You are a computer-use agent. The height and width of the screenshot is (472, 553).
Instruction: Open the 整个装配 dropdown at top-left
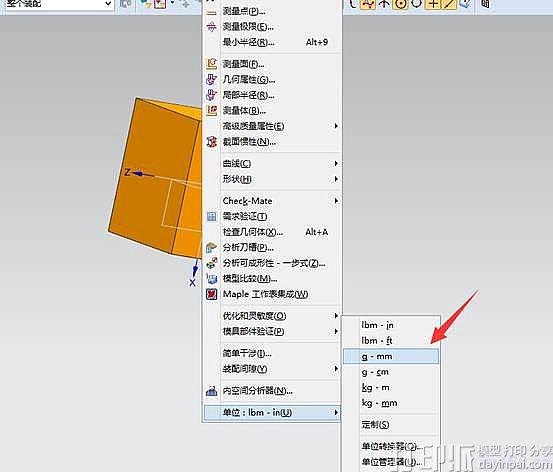click(108, 4)
